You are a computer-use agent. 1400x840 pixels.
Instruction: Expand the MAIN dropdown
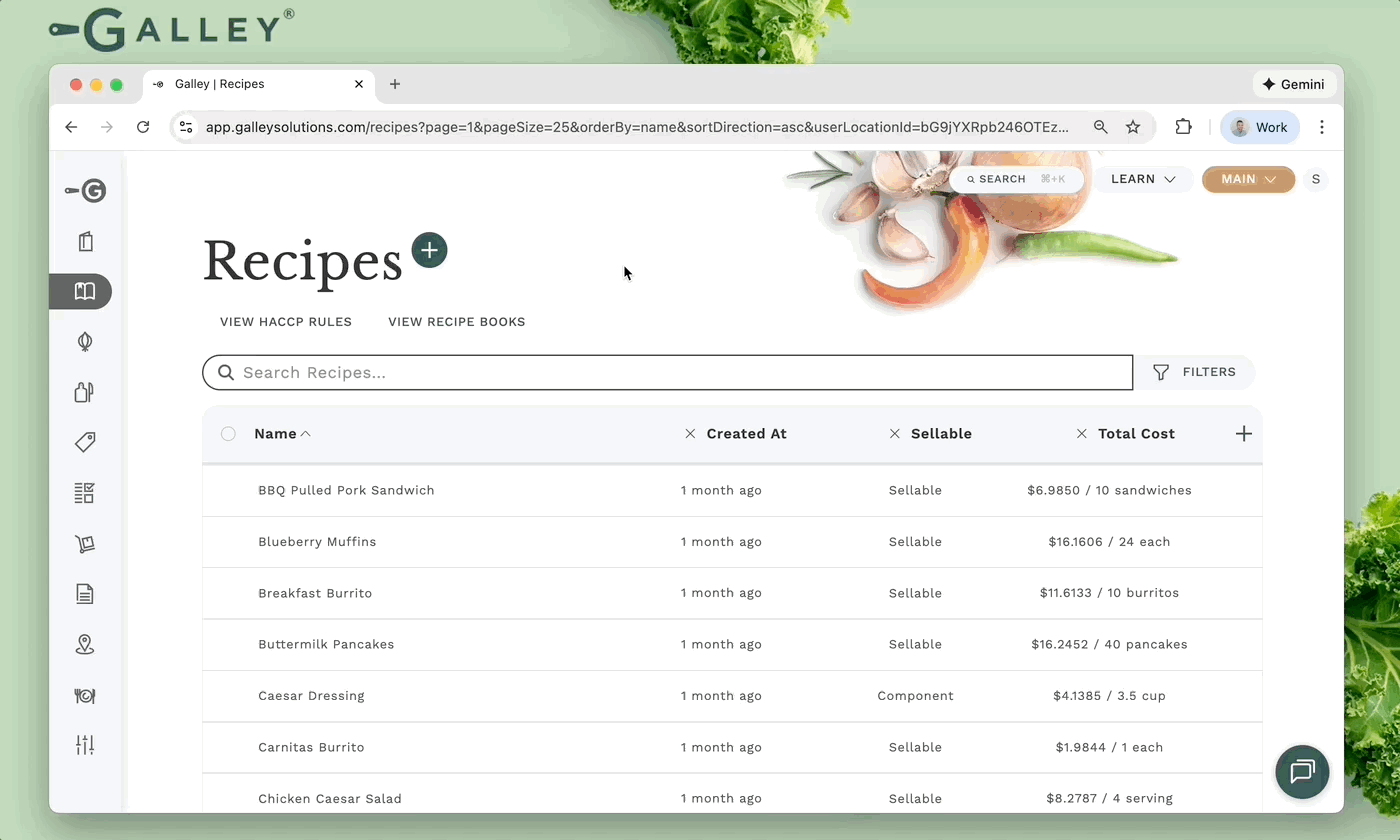tap(1248, 179)
